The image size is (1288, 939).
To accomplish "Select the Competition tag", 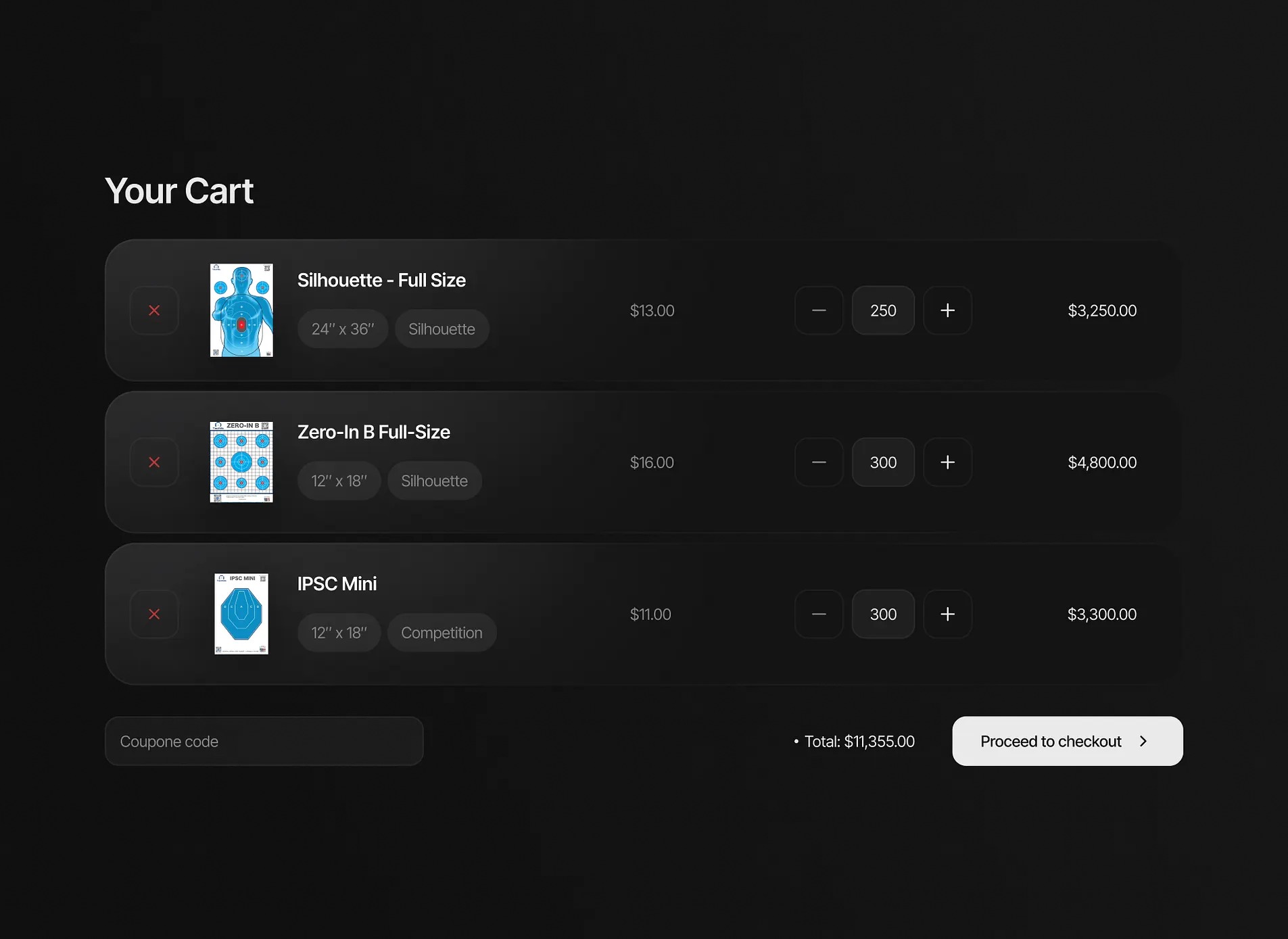I will (442, 633).
